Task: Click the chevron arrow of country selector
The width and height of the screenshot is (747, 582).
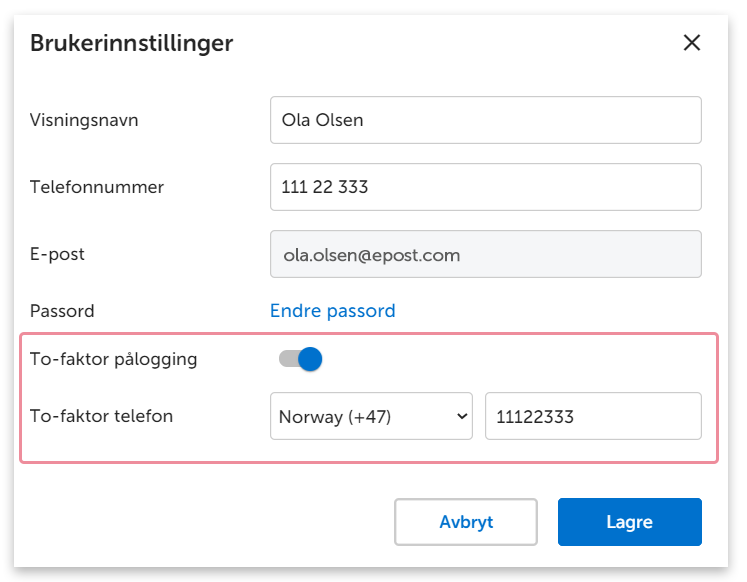Action: 463,417
